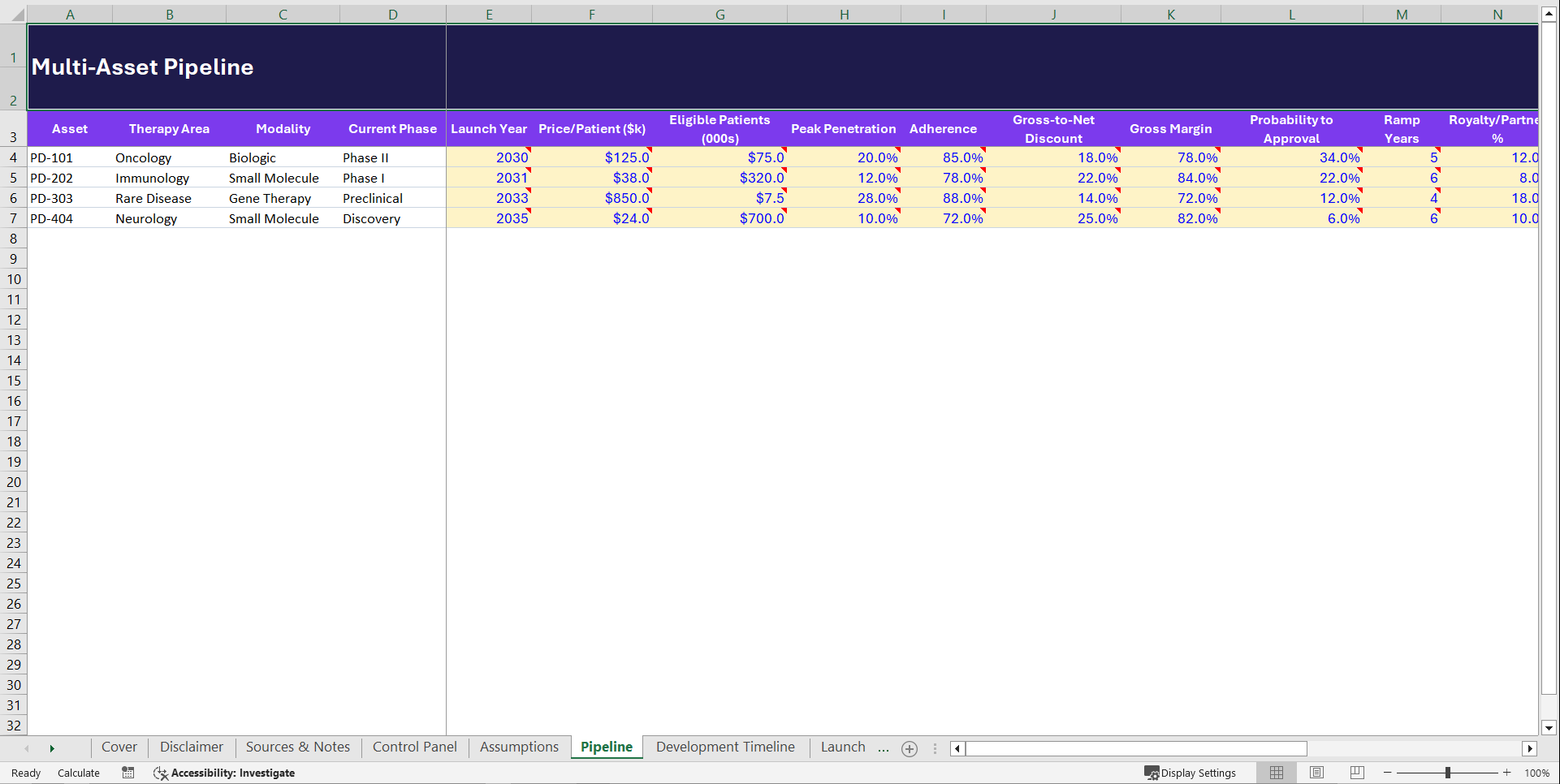The image size is (1560, 784).
Task: Open the Launch sheet tab
Action: (843, 747)
